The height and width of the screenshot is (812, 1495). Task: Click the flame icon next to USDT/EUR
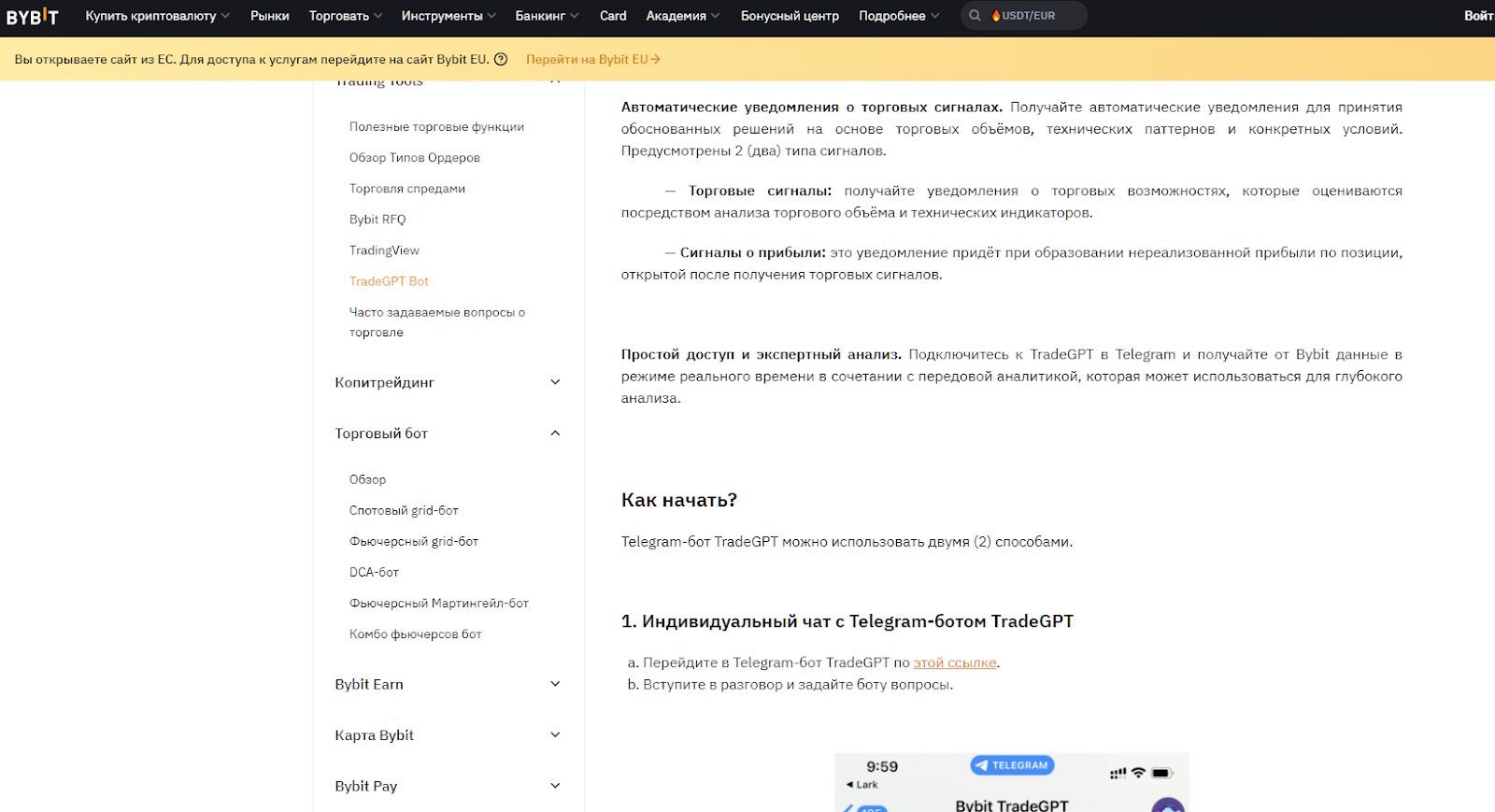click(x=996, y=16)
